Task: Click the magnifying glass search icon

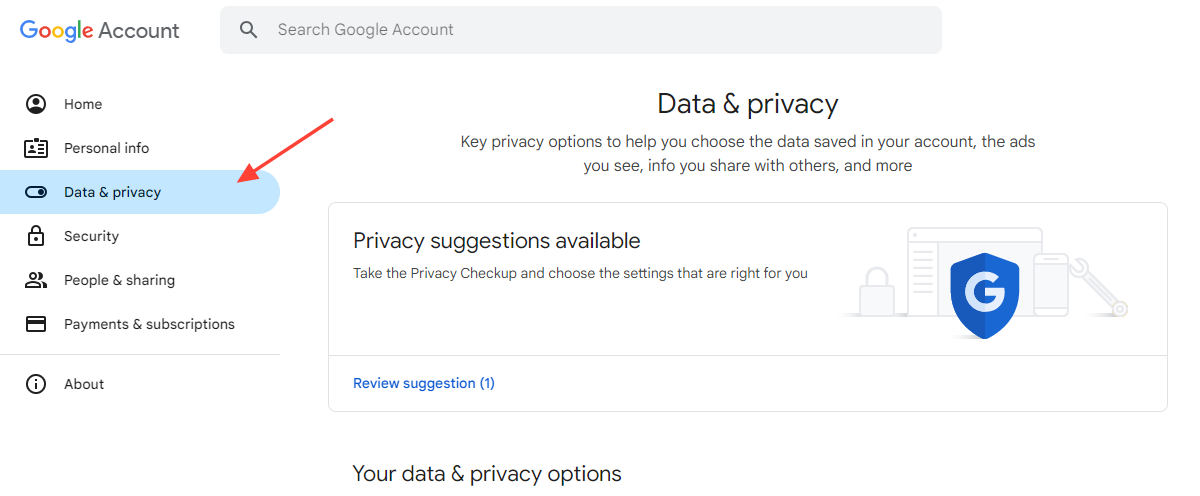Action: click(x=249, y=30)
